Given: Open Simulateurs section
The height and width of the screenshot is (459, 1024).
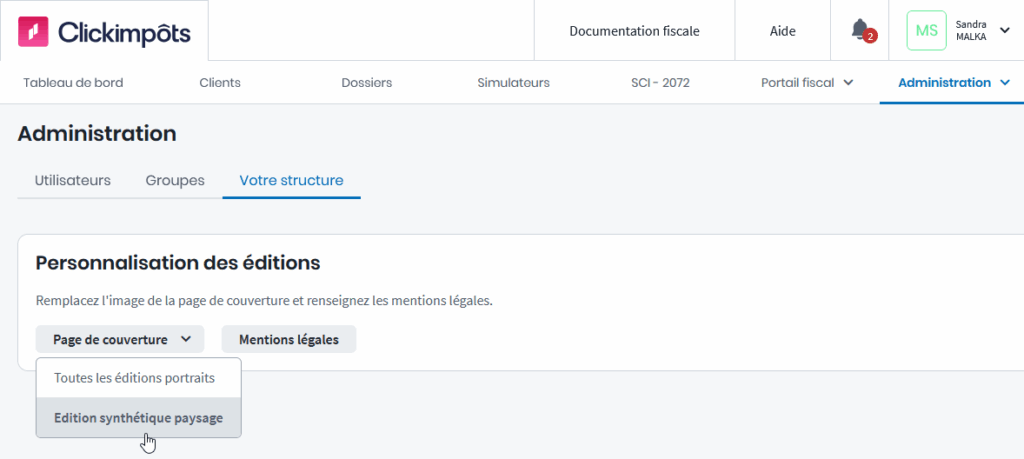Looking at the screenshot, I should click(513, 83).
